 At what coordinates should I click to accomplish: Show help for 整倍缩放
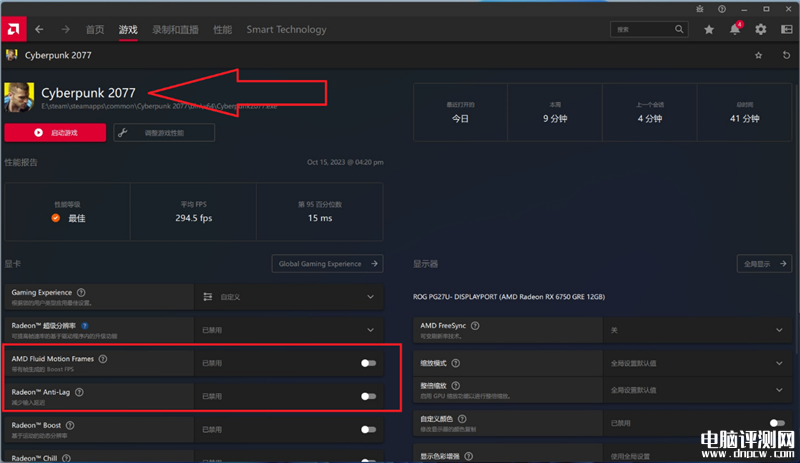456,385
